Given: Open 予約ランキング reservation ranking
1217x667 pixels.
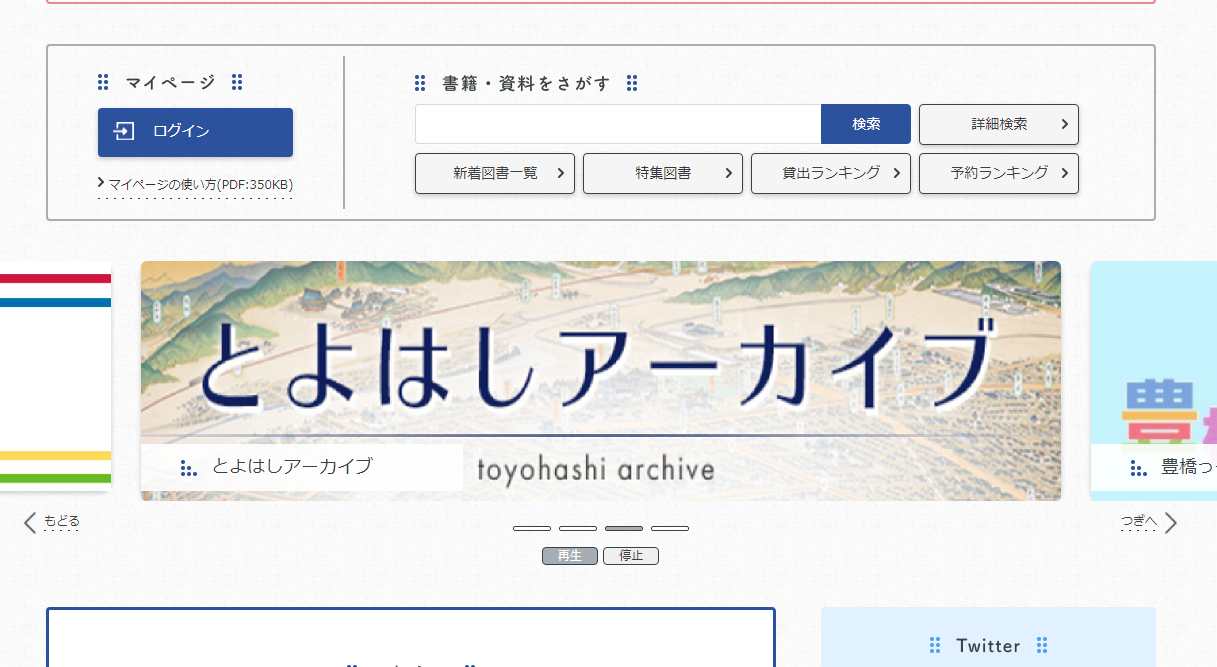Looking at the screenshot, I should click(x=999, y=173).
